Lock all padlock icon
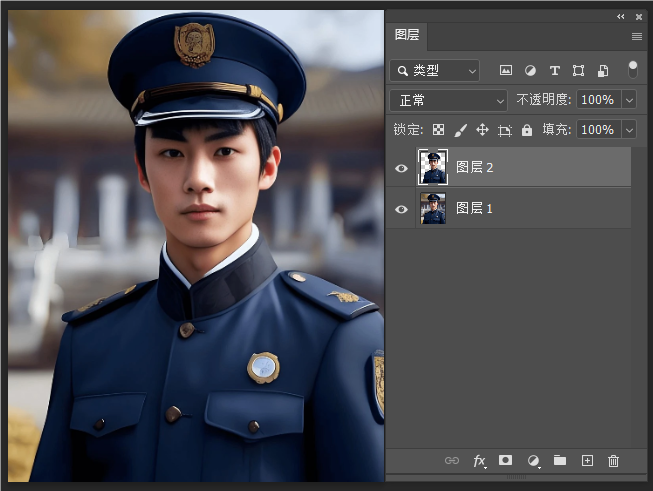The height and width of the screenshot is (491, 653). coord(527,130)
